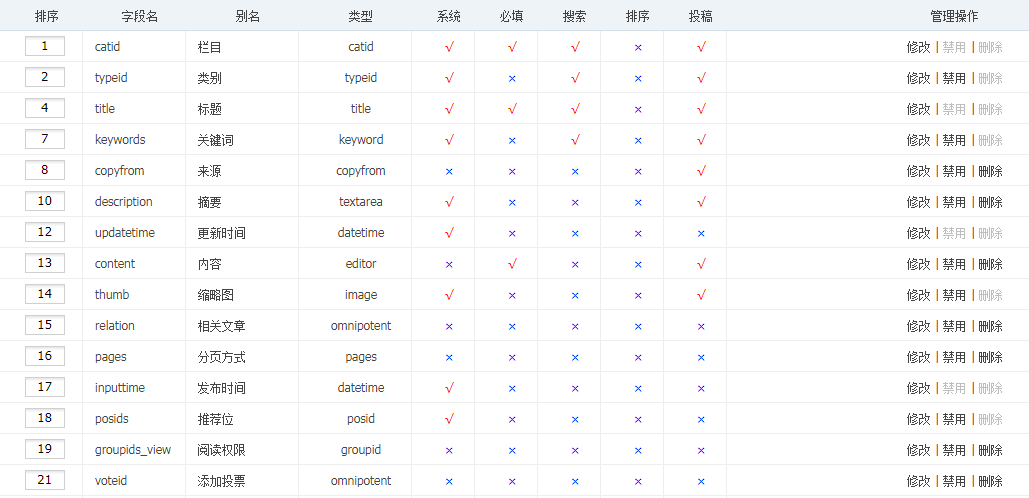Click the 字段名 column header
Viewport: 1029px width, 498px height.
point(140,17)
